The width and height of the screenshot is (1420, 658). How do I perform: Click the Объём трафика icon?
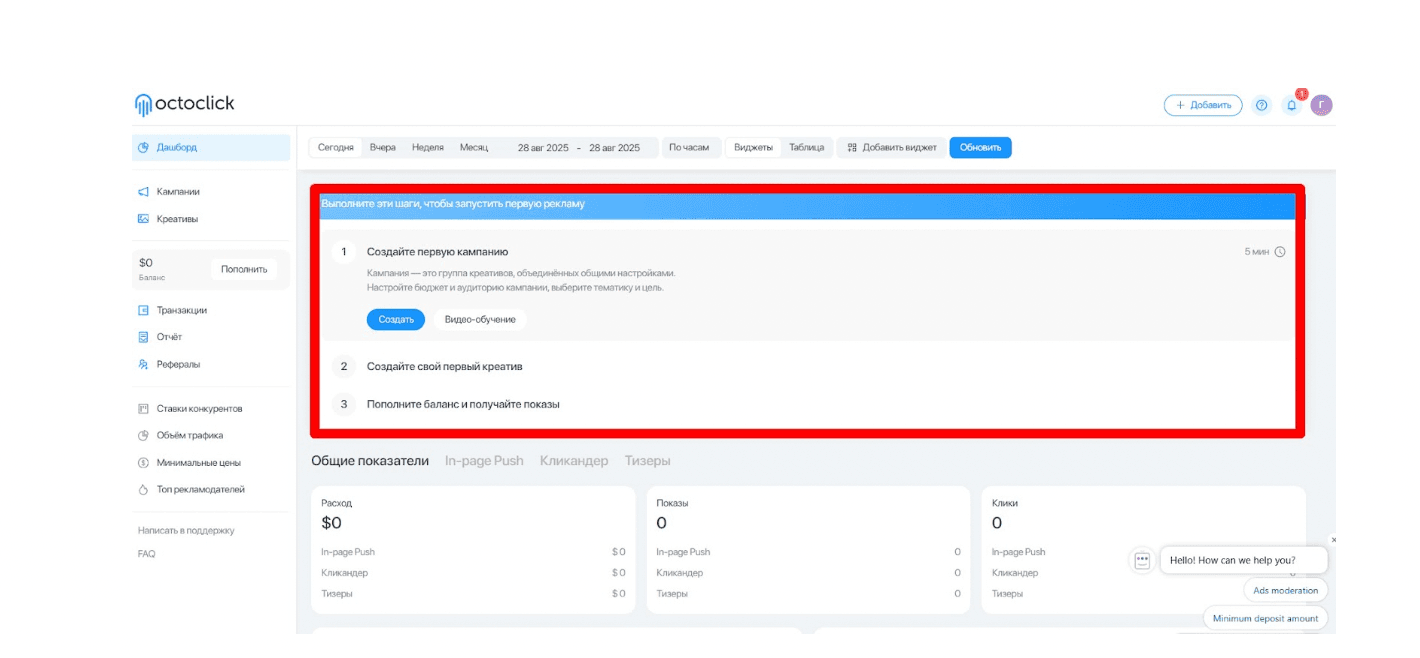[143, 435]
